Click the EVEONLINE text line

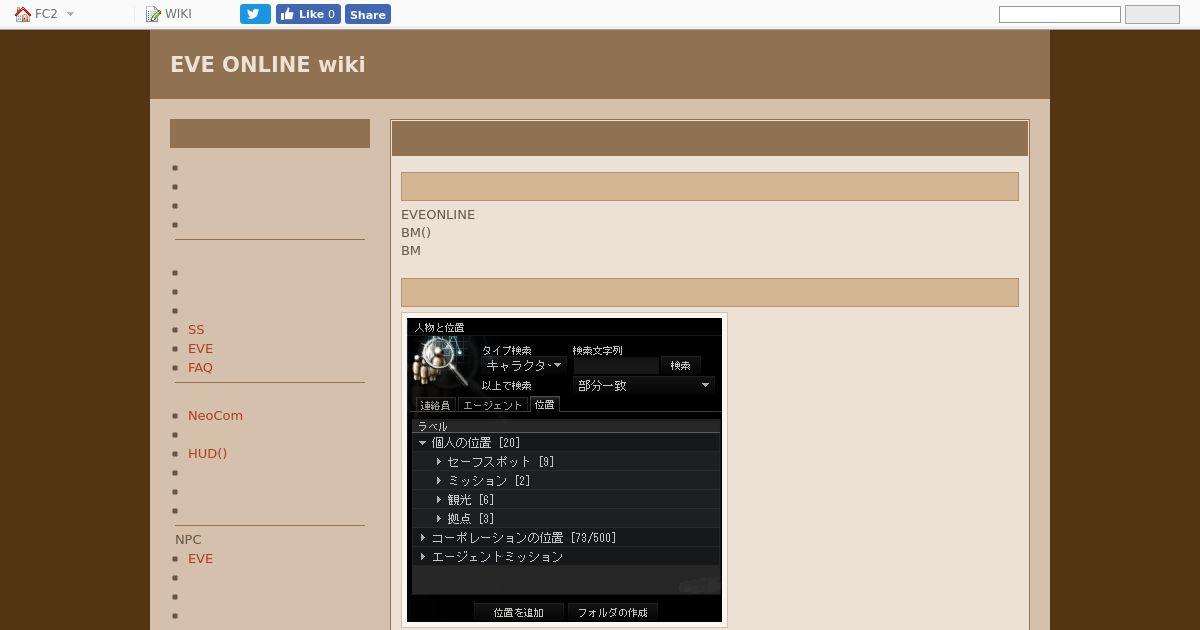[x=438, y=214]
